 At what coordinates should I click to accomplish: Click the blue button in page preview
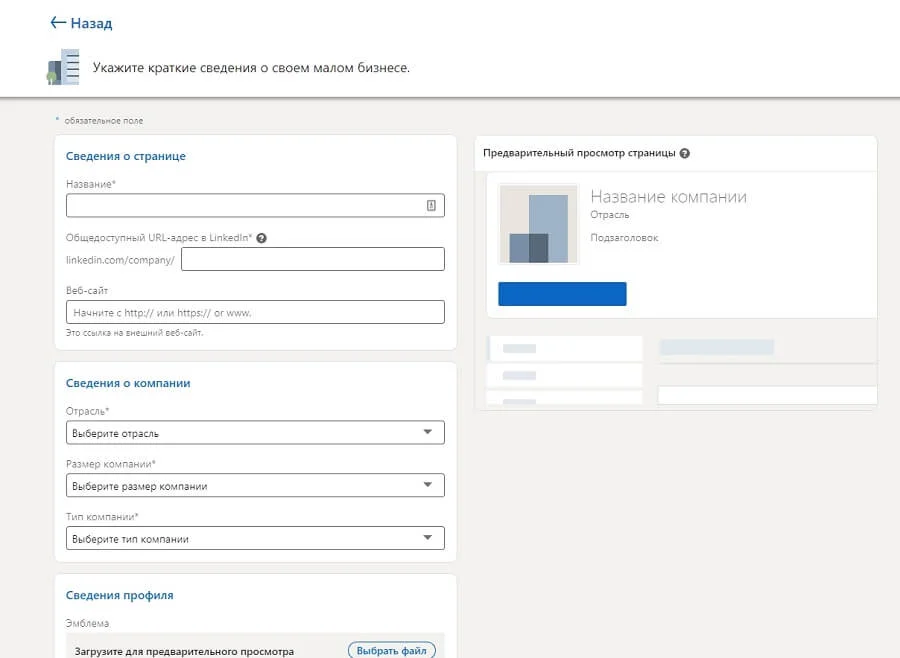[x=562, y=294]
